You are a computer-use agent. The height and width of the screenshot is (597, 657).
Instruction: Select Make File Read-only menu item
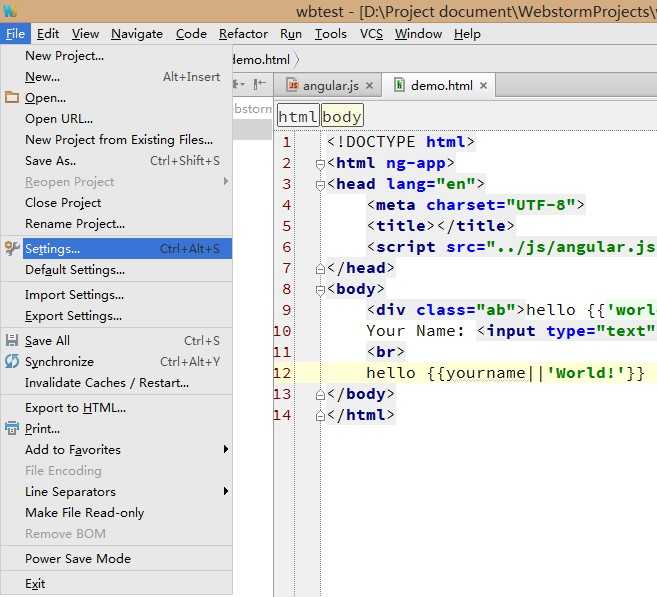(116, 512)
